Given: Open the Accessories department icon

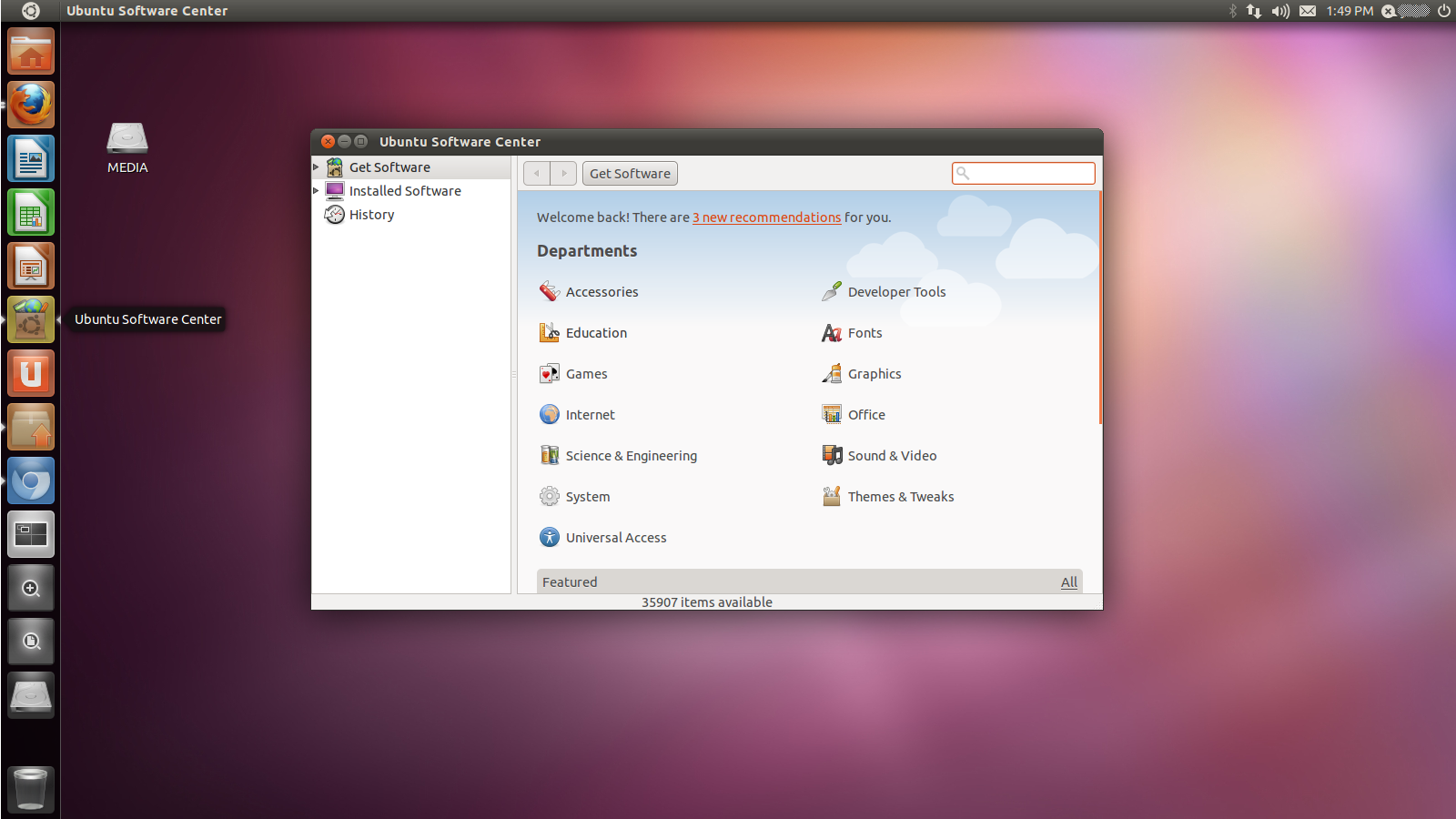Looking at the screenshot, I should click(549, 291).
